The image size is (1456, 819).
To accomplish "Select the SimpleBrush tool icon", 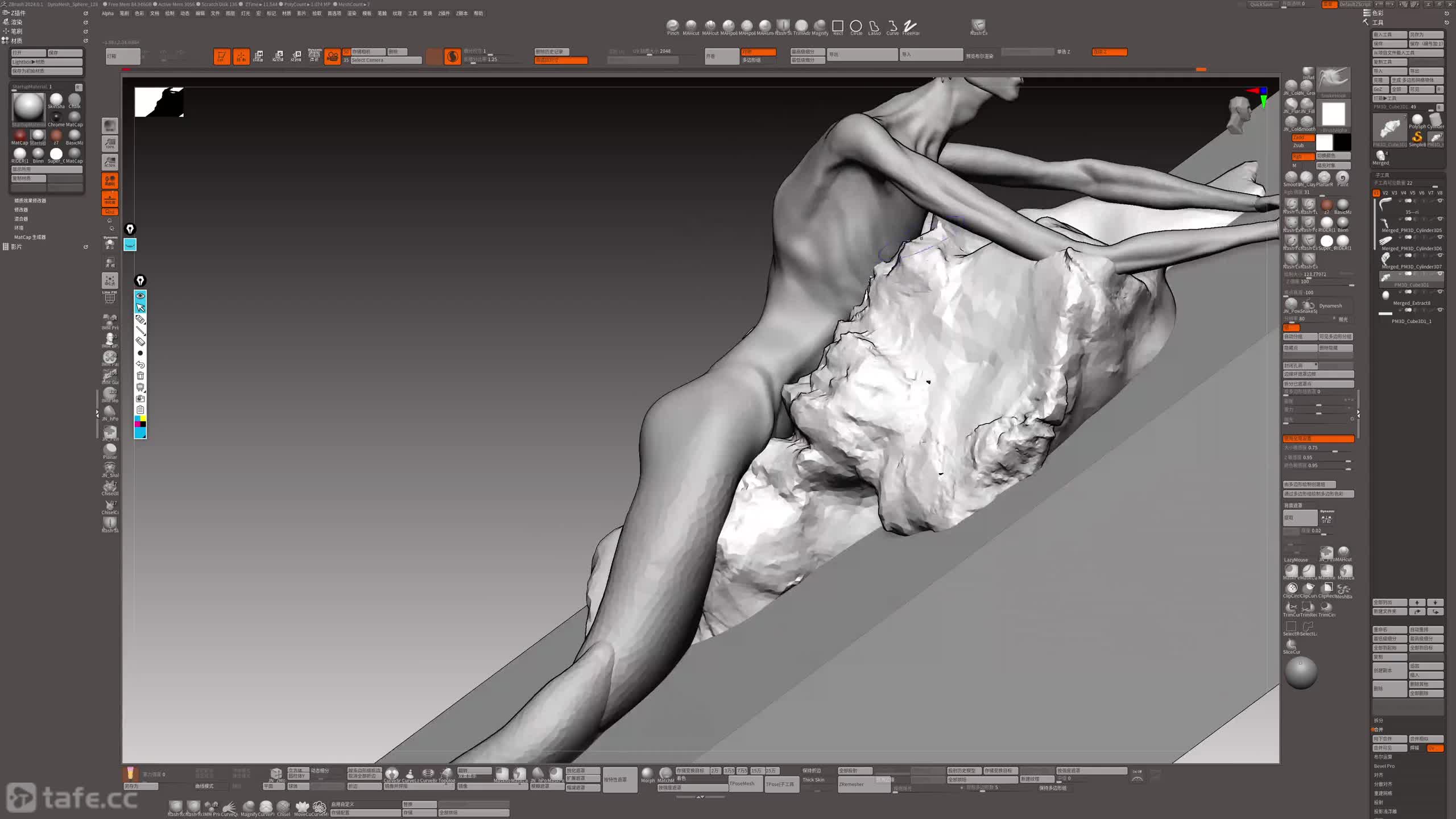I will 1417,137.
